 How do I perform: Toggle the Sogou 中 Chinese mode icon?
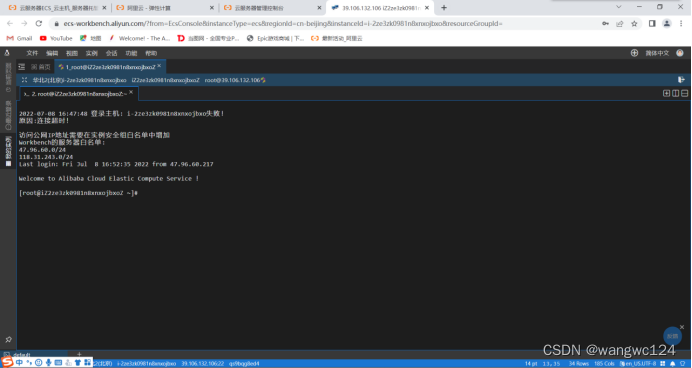tap(19, 362)
